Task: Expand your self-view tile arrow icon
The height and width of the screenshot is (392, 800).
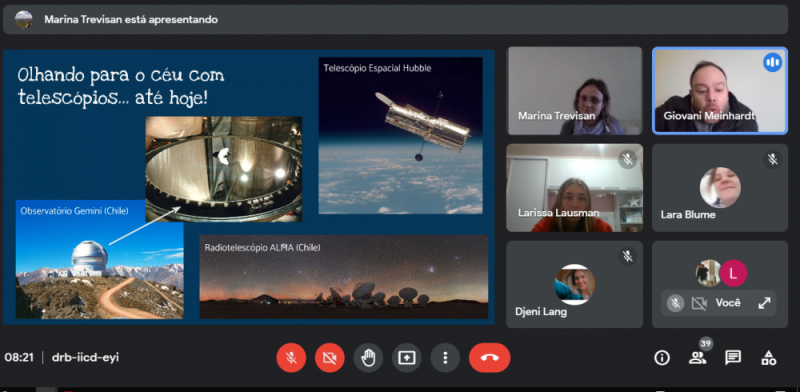Action: tap(764, 303)
